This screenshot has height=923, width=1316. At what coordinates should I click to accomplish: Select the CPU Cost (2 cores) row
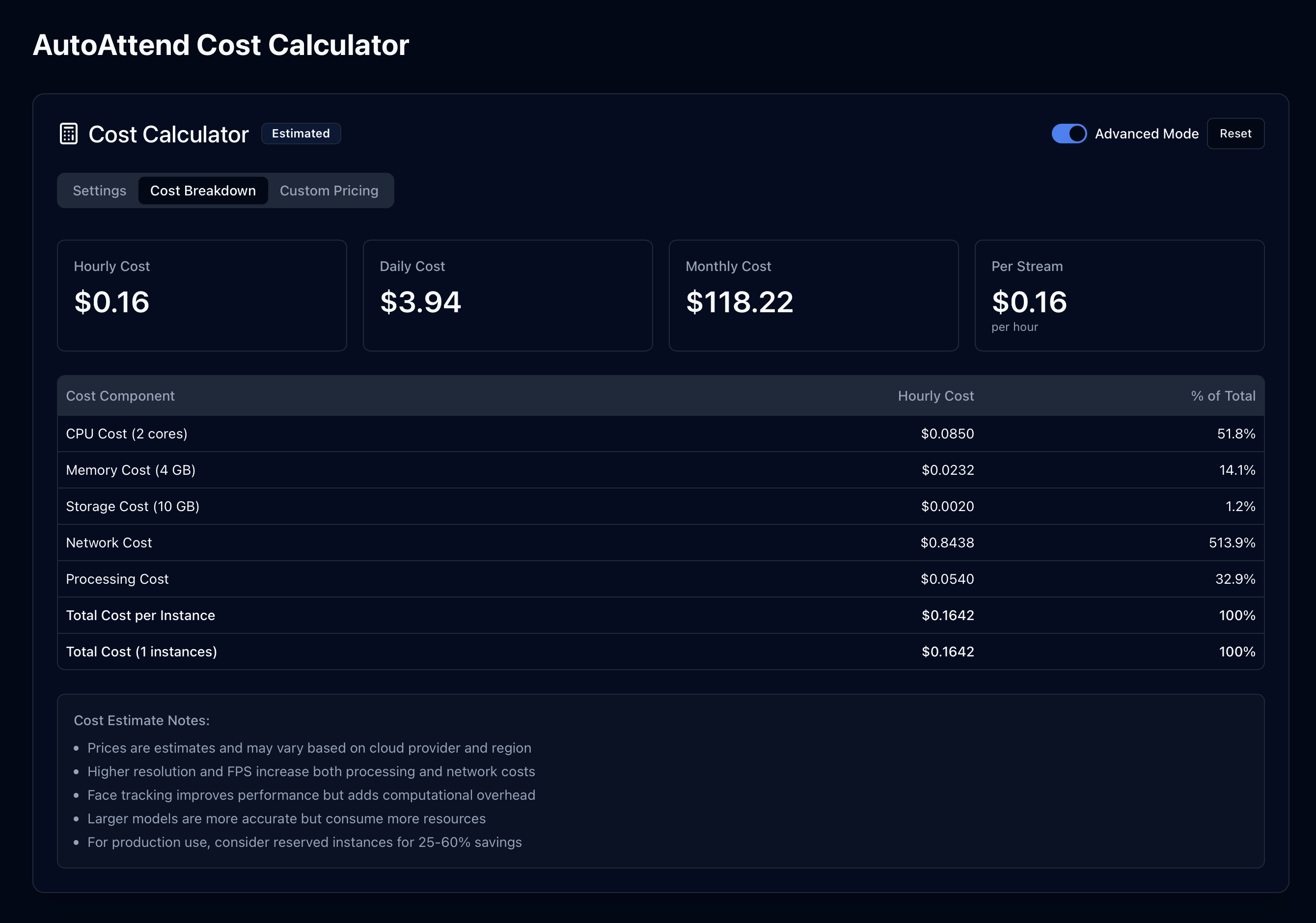pos(660,434)
